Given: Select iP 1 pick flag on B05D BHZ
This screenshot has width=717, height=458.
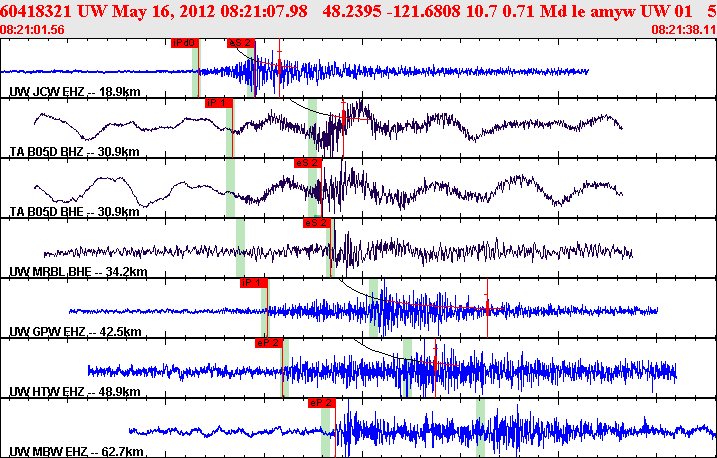Looking at the screenshot, I should tap(219, 103).
